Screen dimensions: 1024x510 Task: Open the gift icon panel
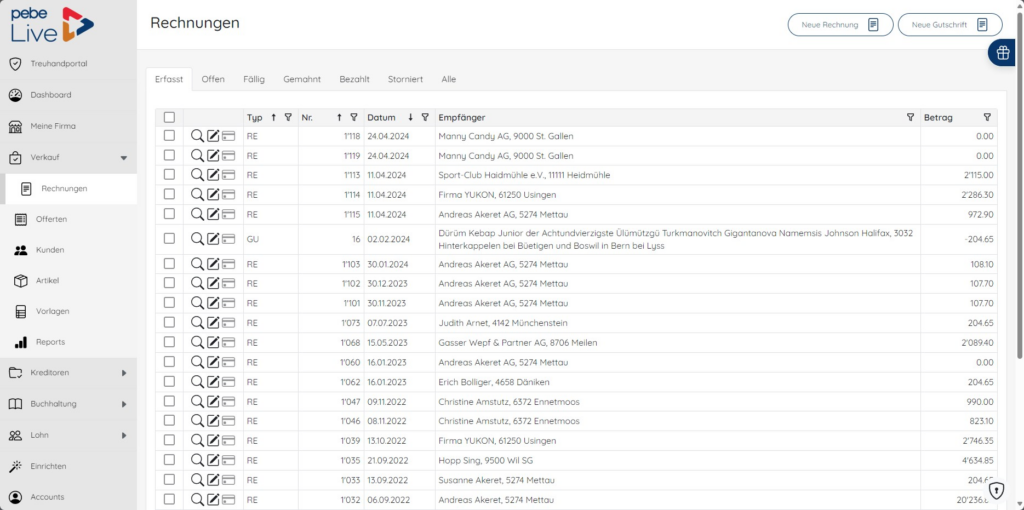pyautogui.click(x=1004, y=53)
